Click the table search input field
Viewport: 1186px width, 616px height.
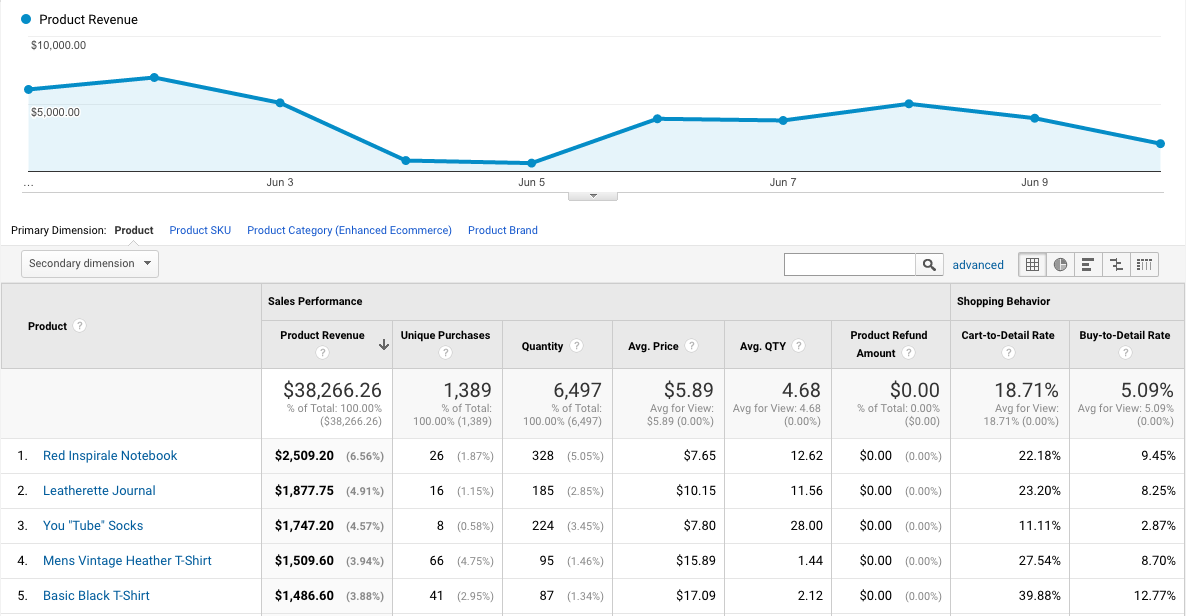coord(850,265)
